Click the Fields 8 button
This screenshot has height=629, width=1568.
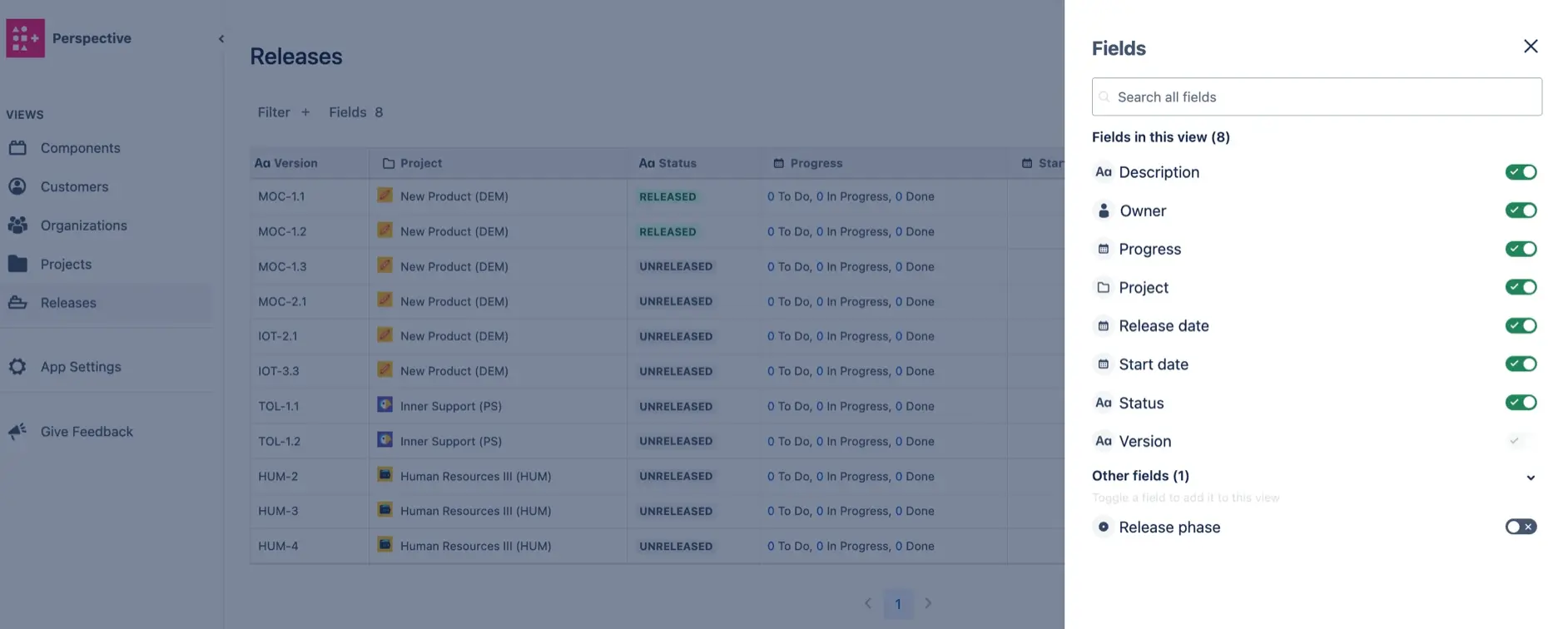tap(355, 112)
